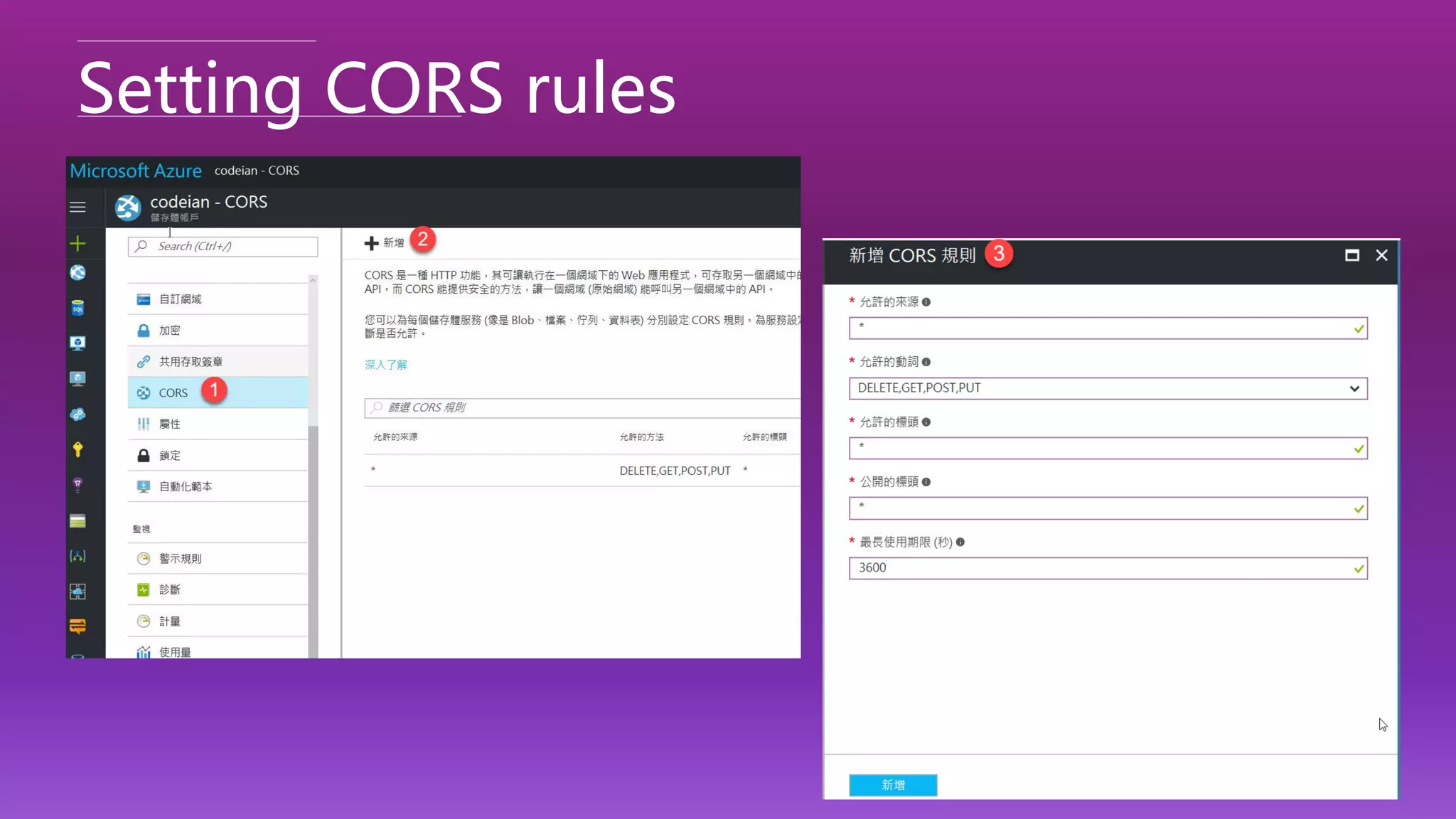Select CORS in the settings menu
1456x819 pixels.
click(x=173, y=392)
